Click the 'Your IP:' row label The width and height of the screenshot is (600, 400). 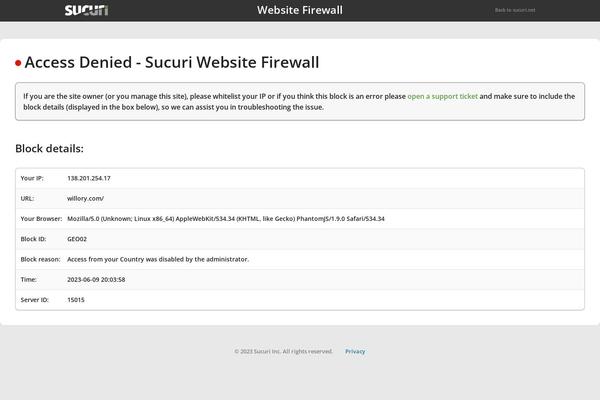[32, 178]
